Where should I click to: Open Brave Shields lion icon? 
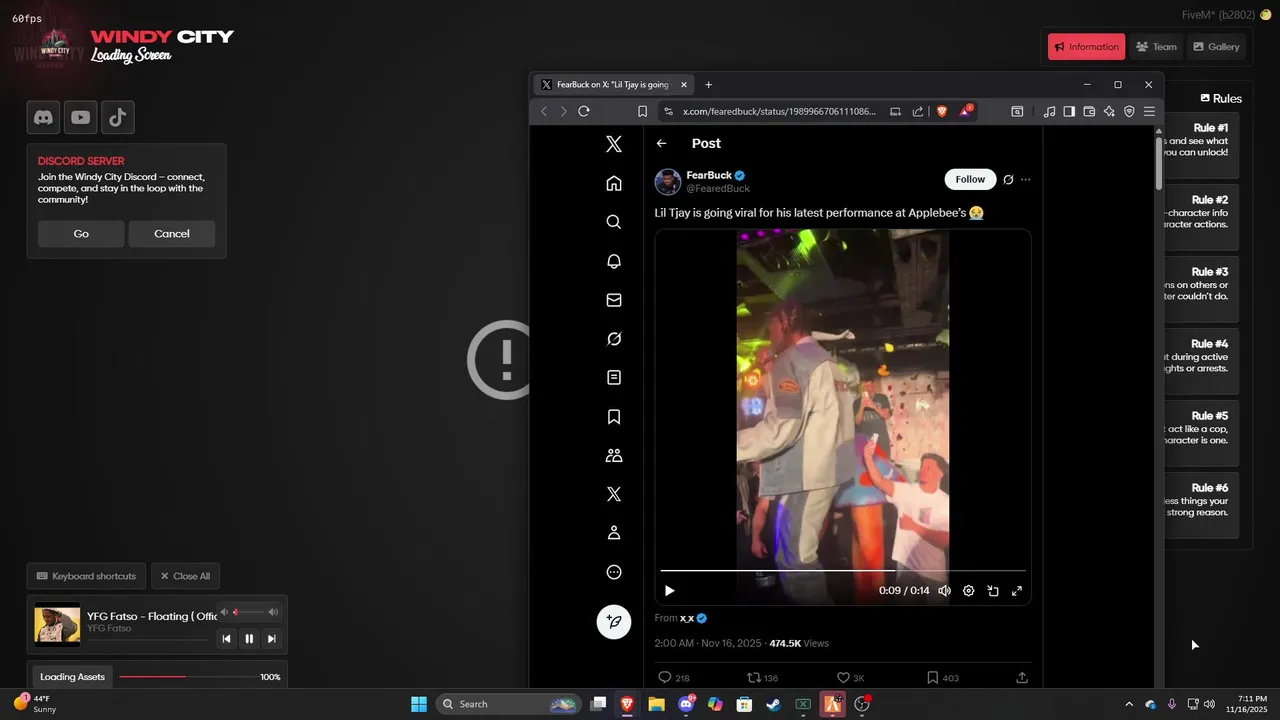pyautogui.click(x=941, y=111)
